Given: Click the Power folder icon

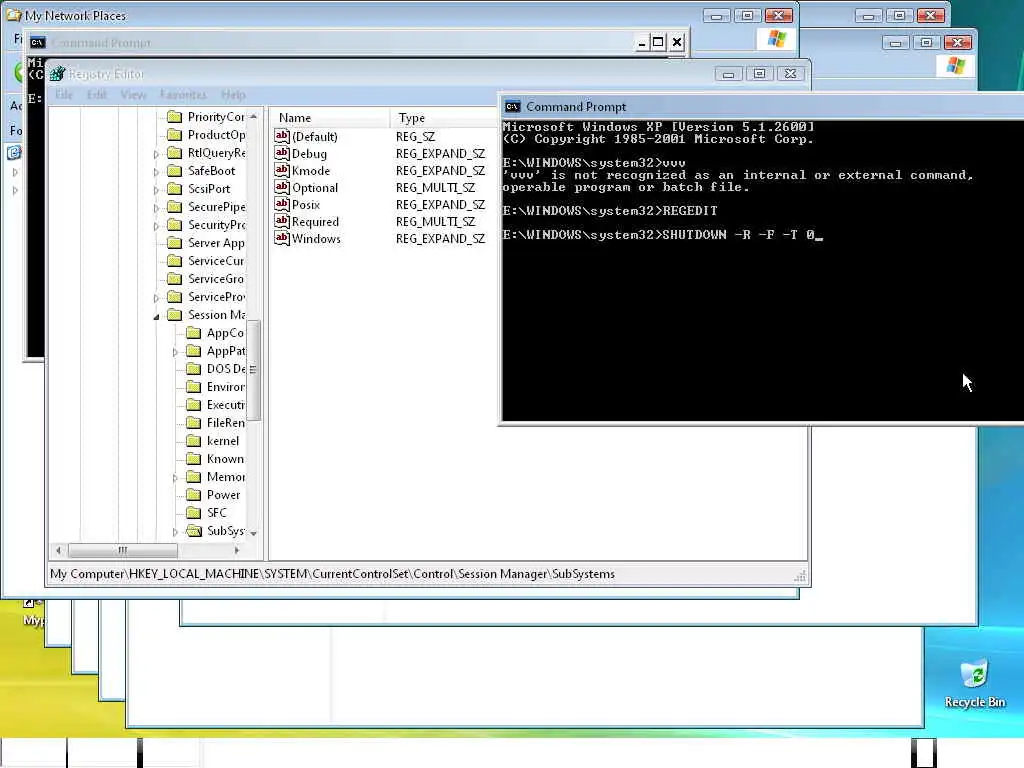Looking at the screenshot, I should pos(193,494).
